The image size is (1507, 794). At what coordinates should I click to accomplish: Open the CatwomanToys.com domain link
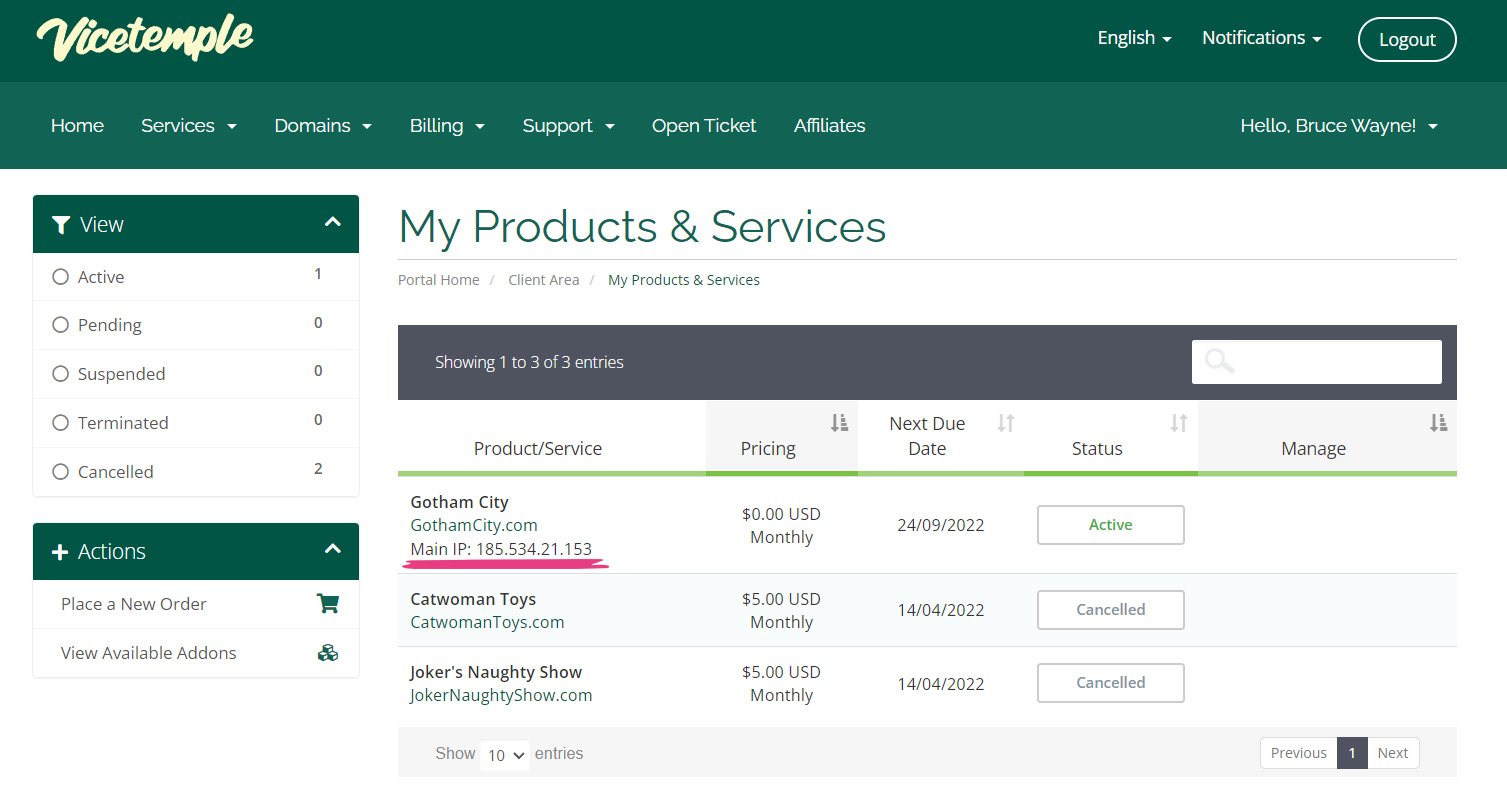[487, 622]
